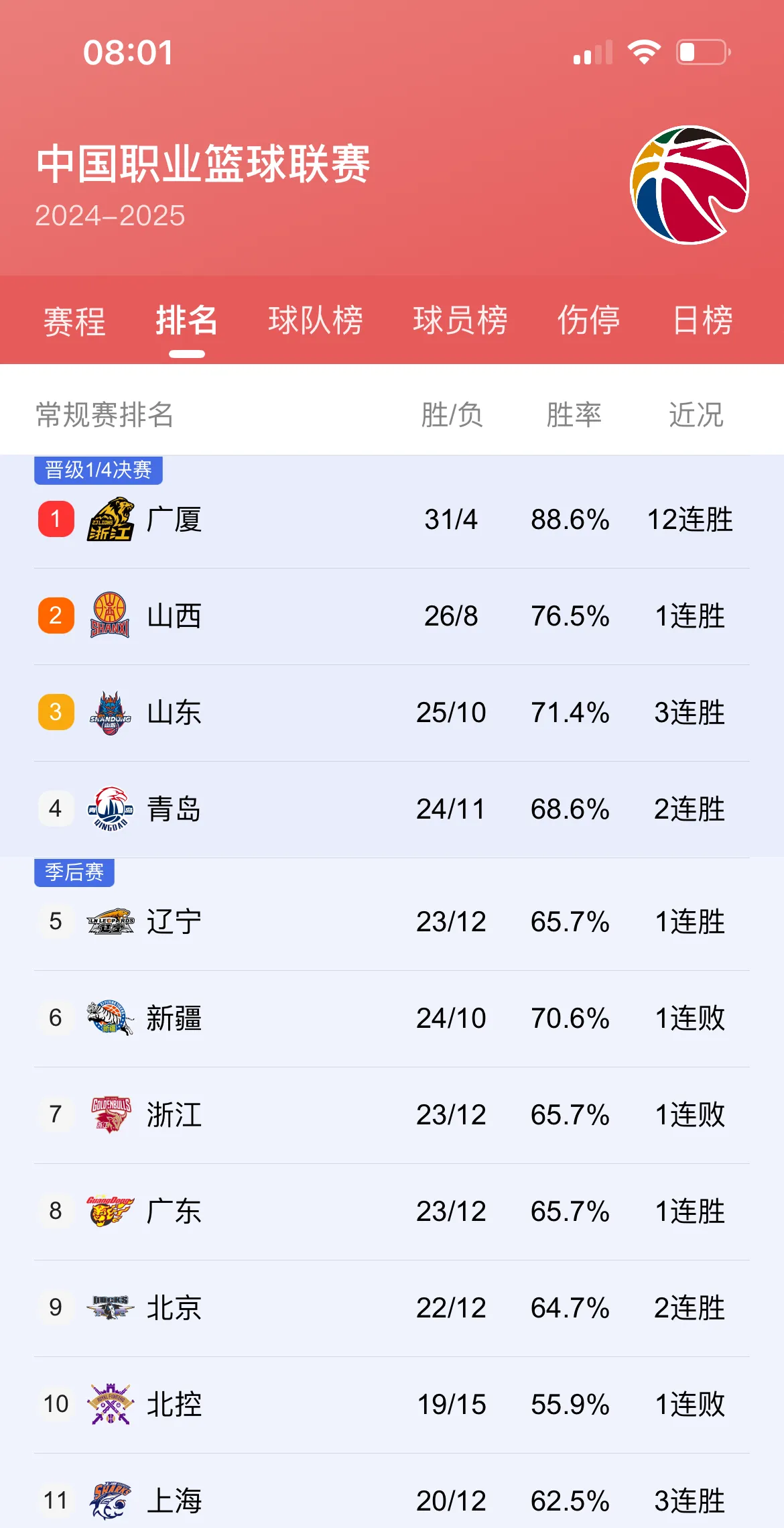
Task: Switch to the 赛程 tab
Action: (74, 320)
